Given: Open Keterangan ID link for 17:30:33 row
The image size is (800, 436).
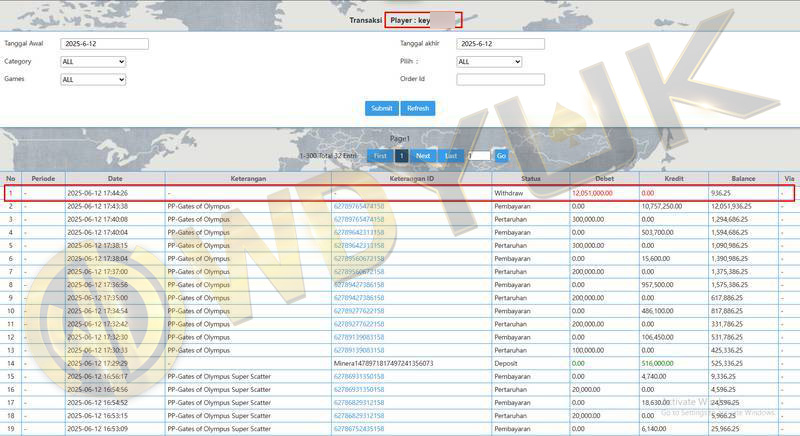Looking at the screenshot, I should tap(359, 350).
